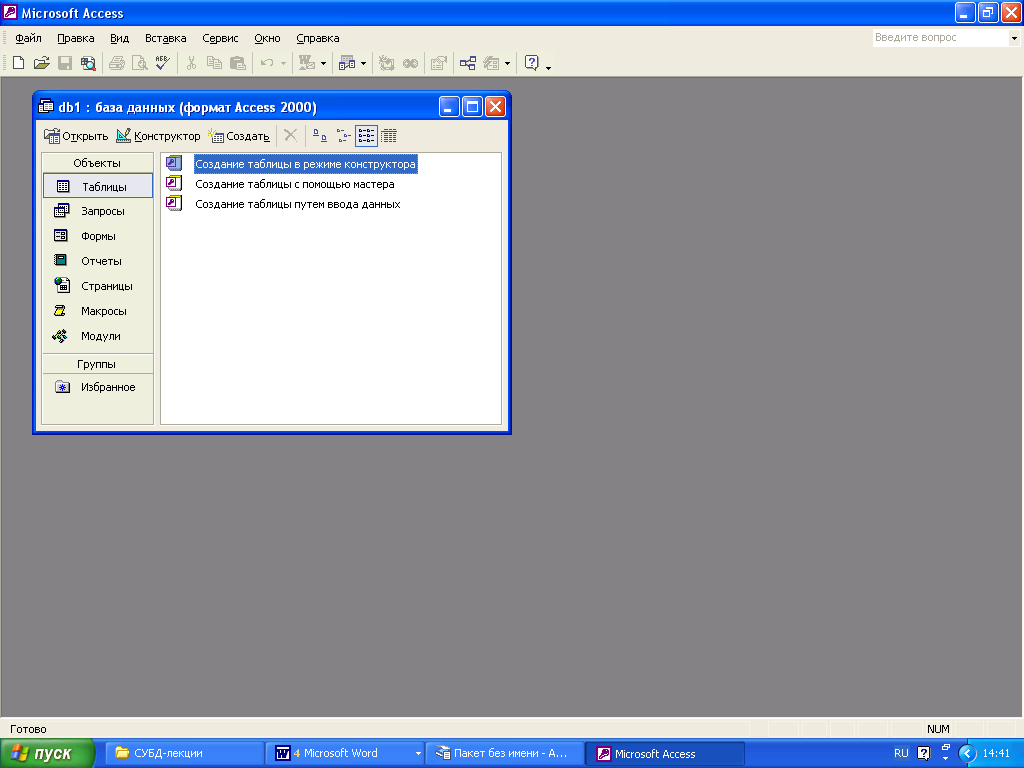Click the Properties toolbar icon
Screen dimensions: 1024x768
point(439,63)
